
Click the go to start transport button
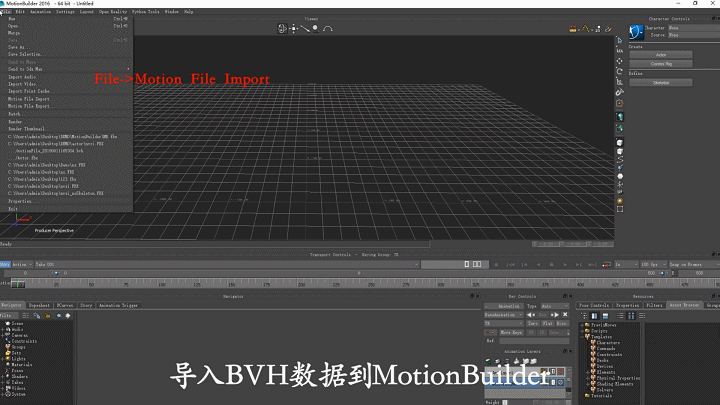(x=510, y=264)
